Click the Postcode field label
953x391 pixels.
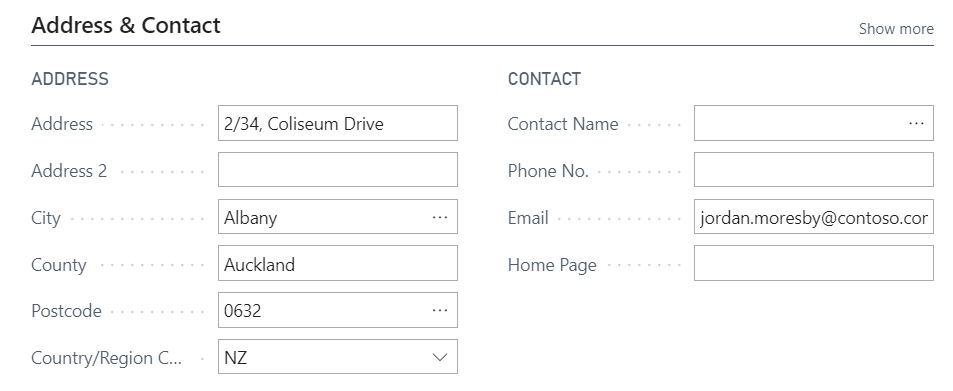66,311
